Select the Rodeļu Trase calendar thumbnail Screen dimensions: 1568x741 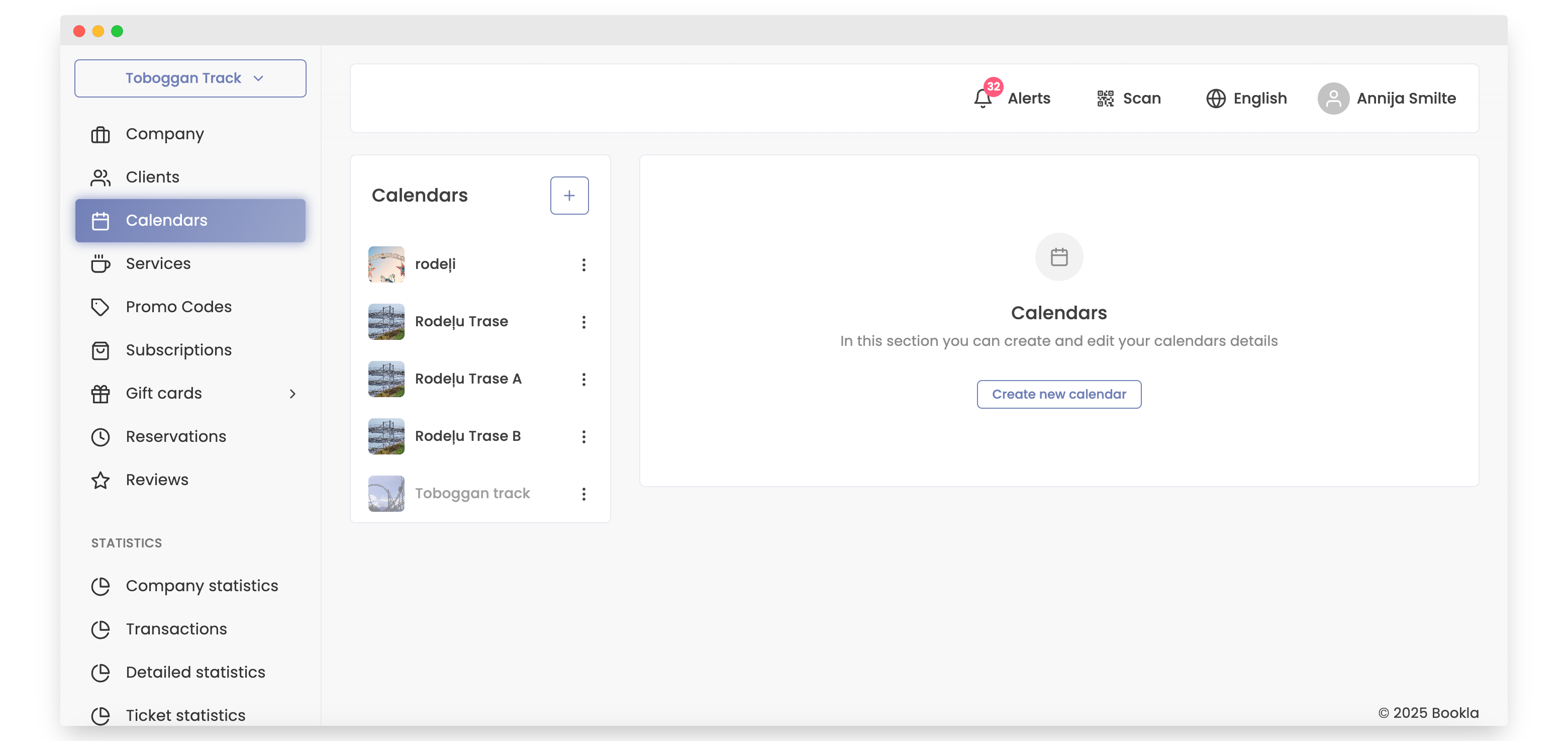click(386, 322)
